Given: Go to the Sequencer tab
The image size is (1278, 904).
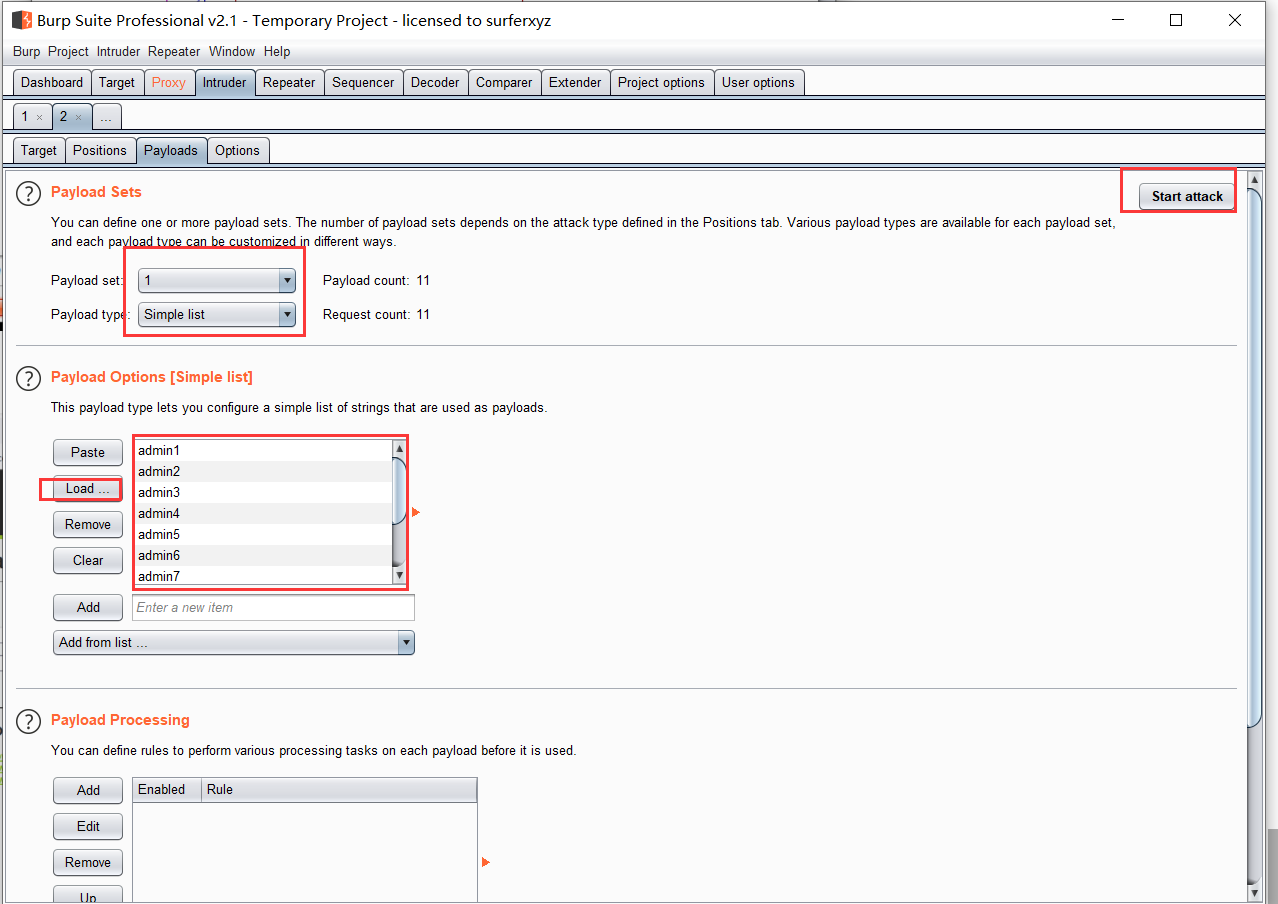Looking at the screenshot, I should [363, 83].
